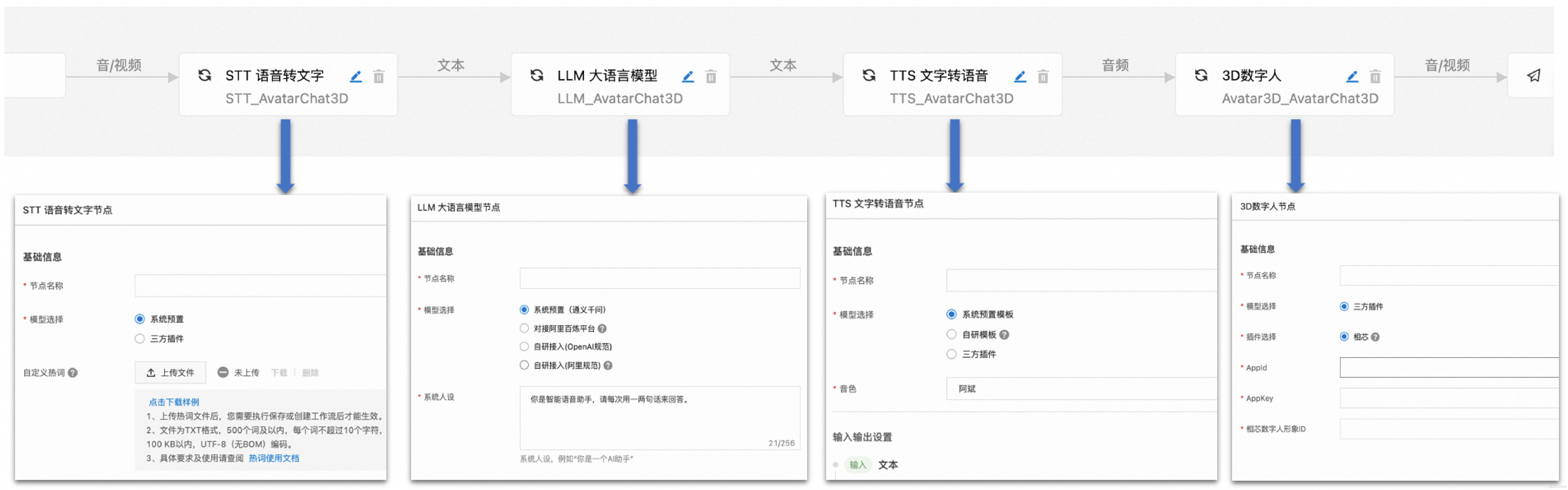Select 系统预置 (通义千问) model option
Image resolution: width=1568 pixels, height=490 pixels.
pos(524,310)
